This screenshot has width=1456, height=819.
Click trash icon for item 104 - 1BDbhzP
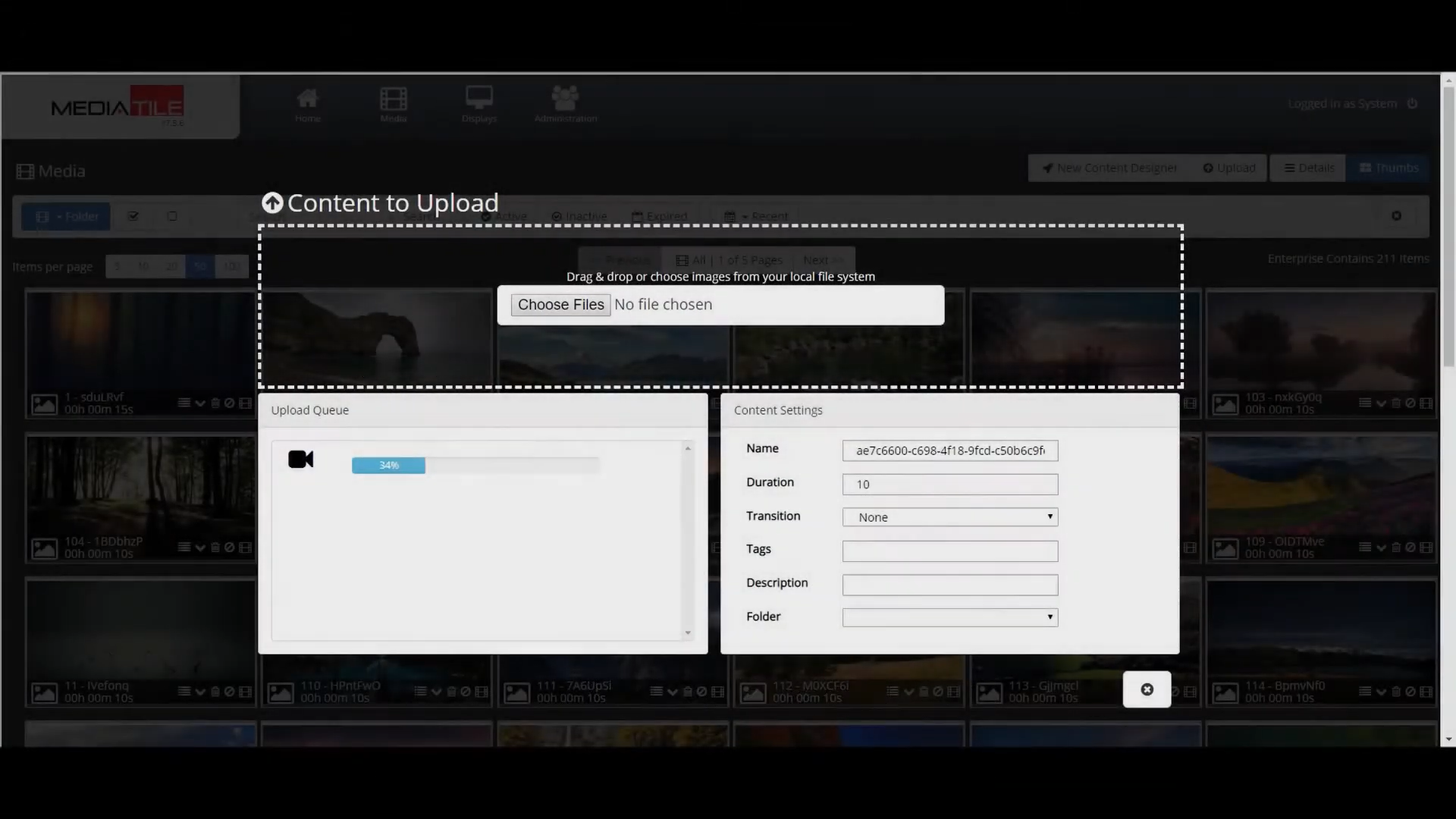click(x=215, y=548)
